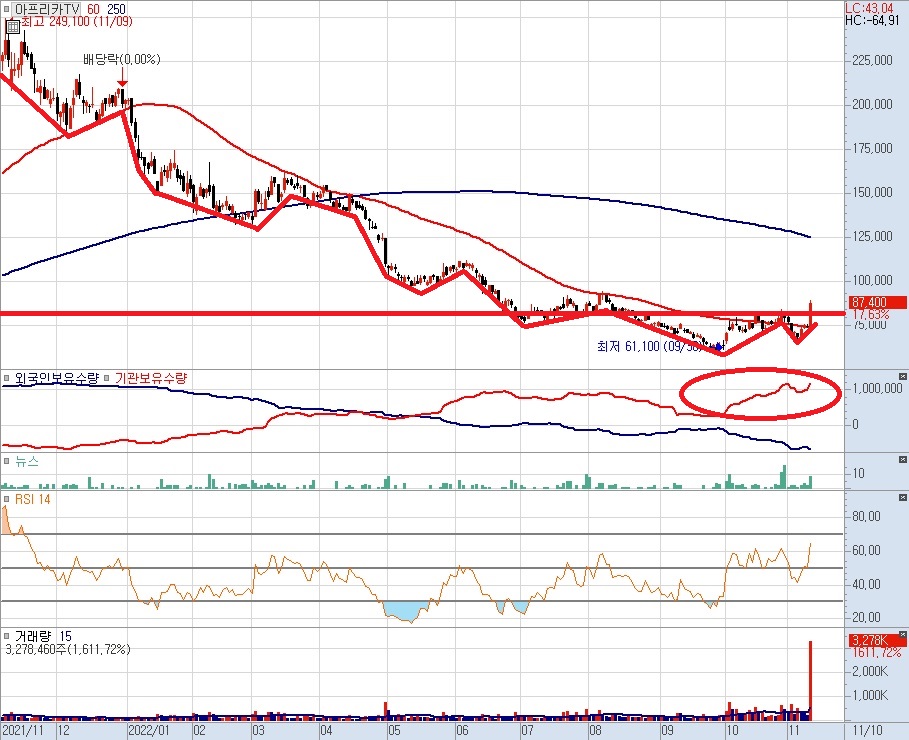Click the 06 month date axis label

[462, 730]
